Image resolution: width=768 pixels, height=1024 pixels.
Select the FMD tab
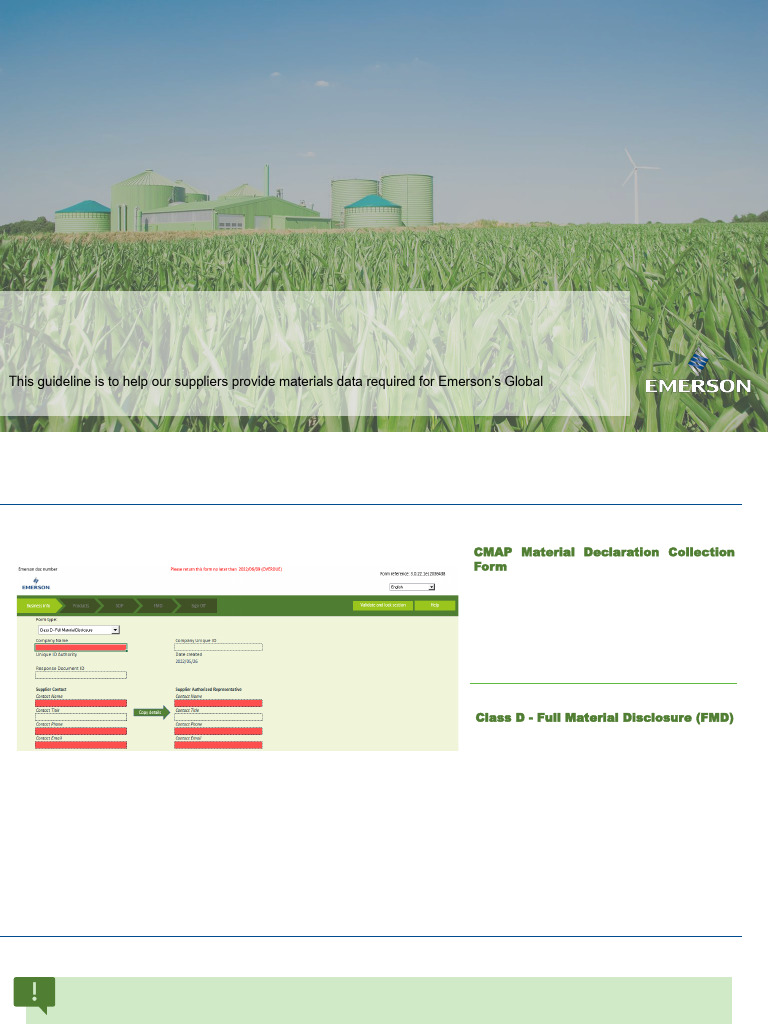pos(158,605)
